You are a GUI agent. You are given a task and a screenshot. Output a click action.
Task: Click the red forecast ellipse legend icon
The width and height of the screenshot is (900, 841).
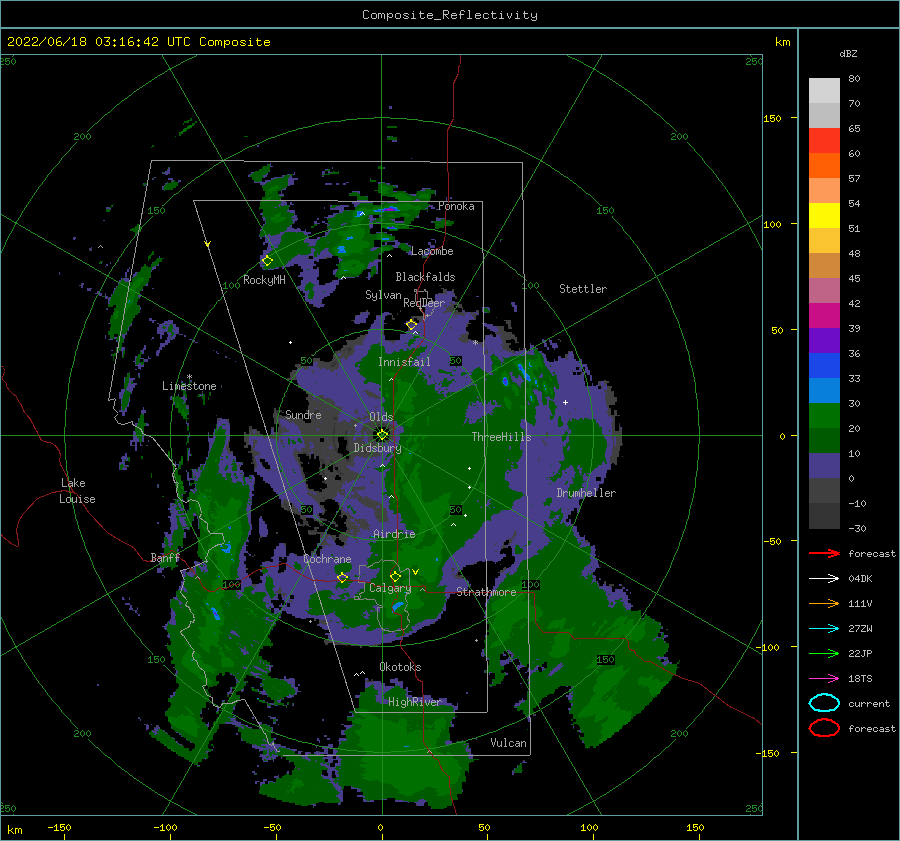pyautogui.click(x=824, y=728)
